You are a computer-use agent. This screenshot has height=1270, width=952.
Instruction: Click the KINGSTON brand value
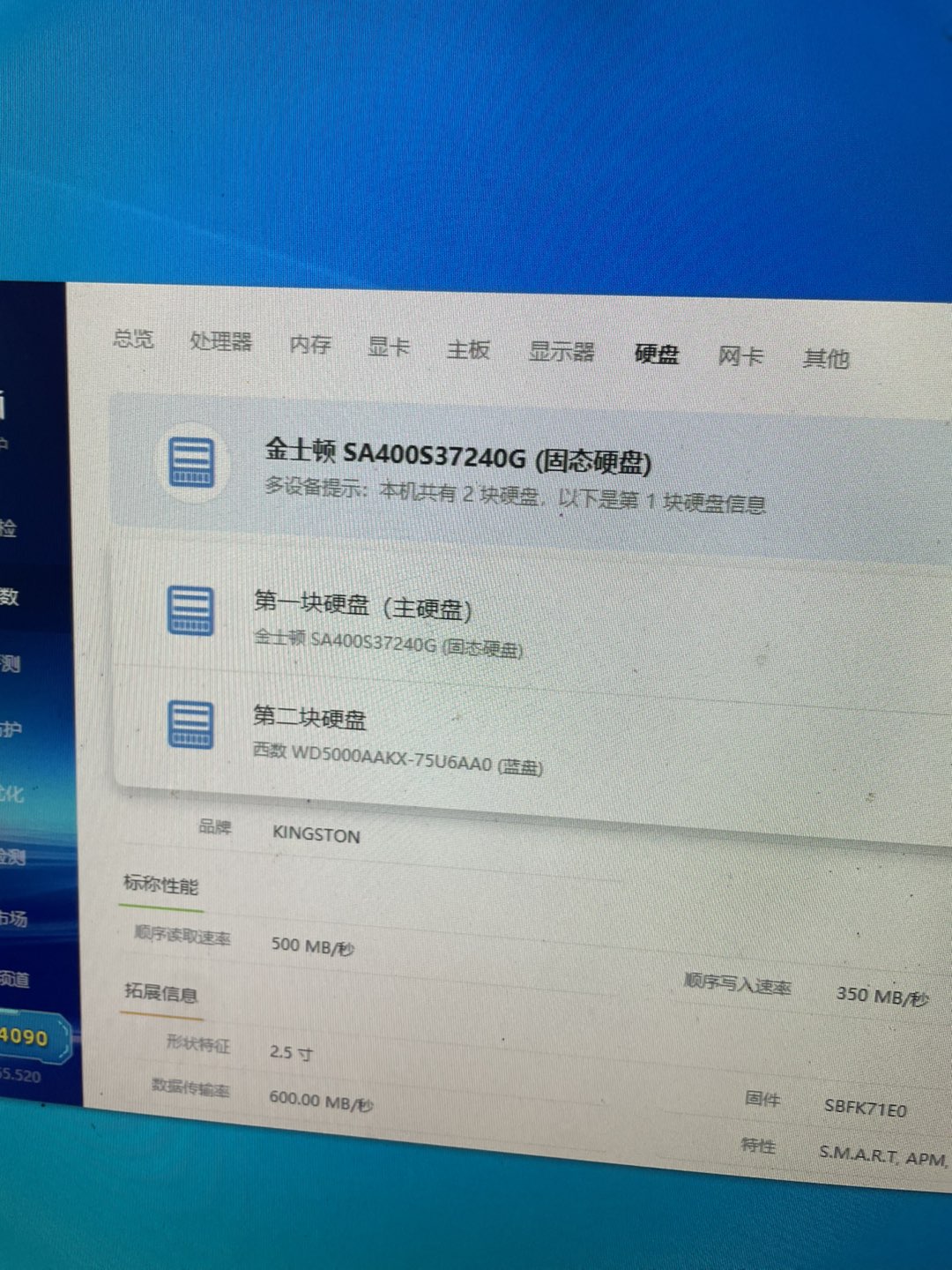click(316, 834)
